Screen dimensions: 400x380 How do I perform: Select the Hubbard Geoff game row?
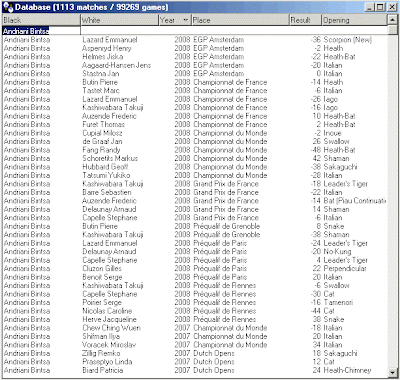click(x=195, y=167)
